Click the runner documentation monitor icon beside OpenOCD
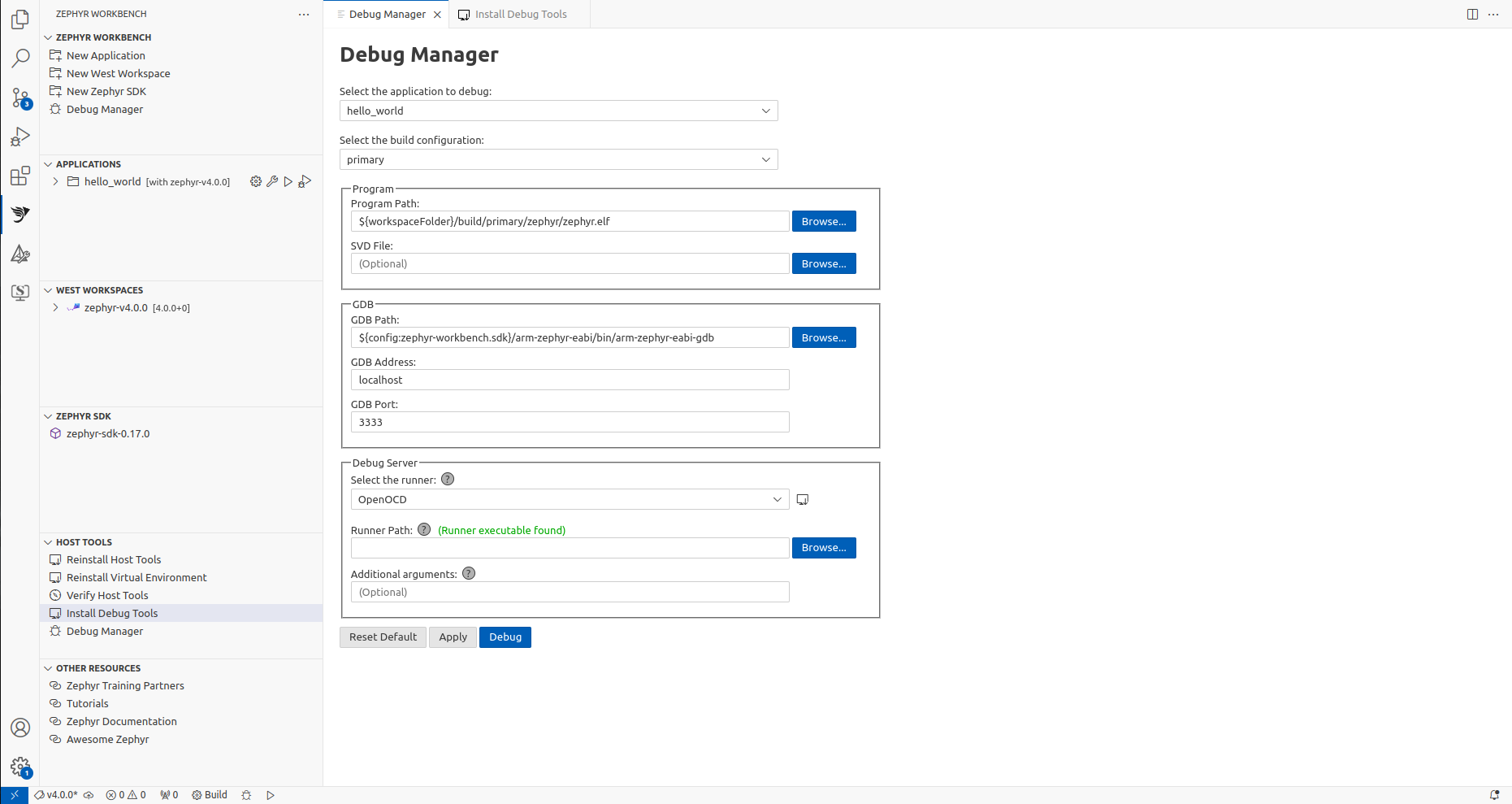 (803, 498)
